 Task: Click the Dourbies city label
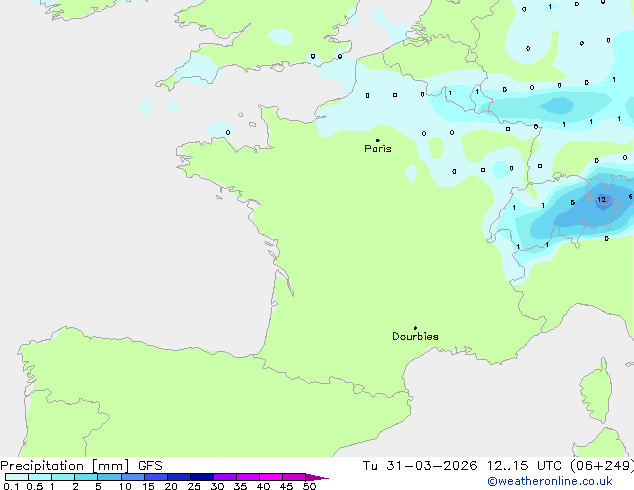[x=415, y=336]
